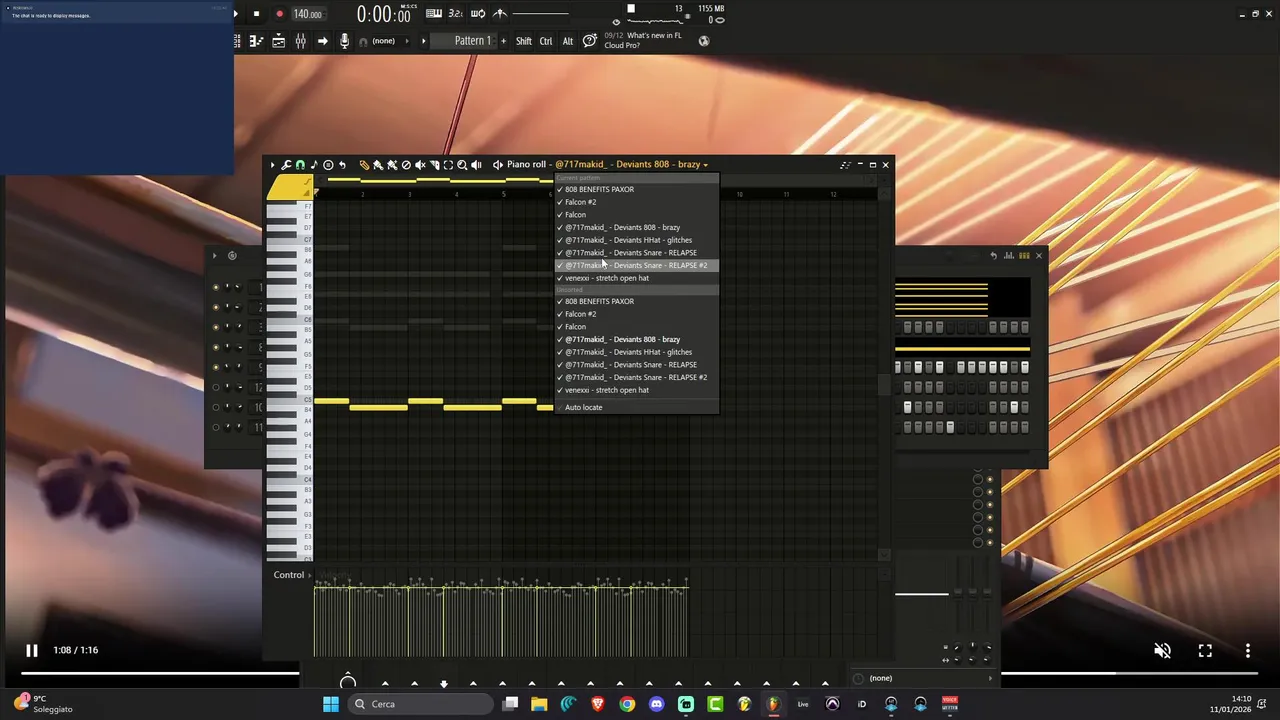Viewport: 1280px width, 720px height.
Task: Toggle venexxi - stretch open hat under Current pattern
Action: [x=636, y=278]
